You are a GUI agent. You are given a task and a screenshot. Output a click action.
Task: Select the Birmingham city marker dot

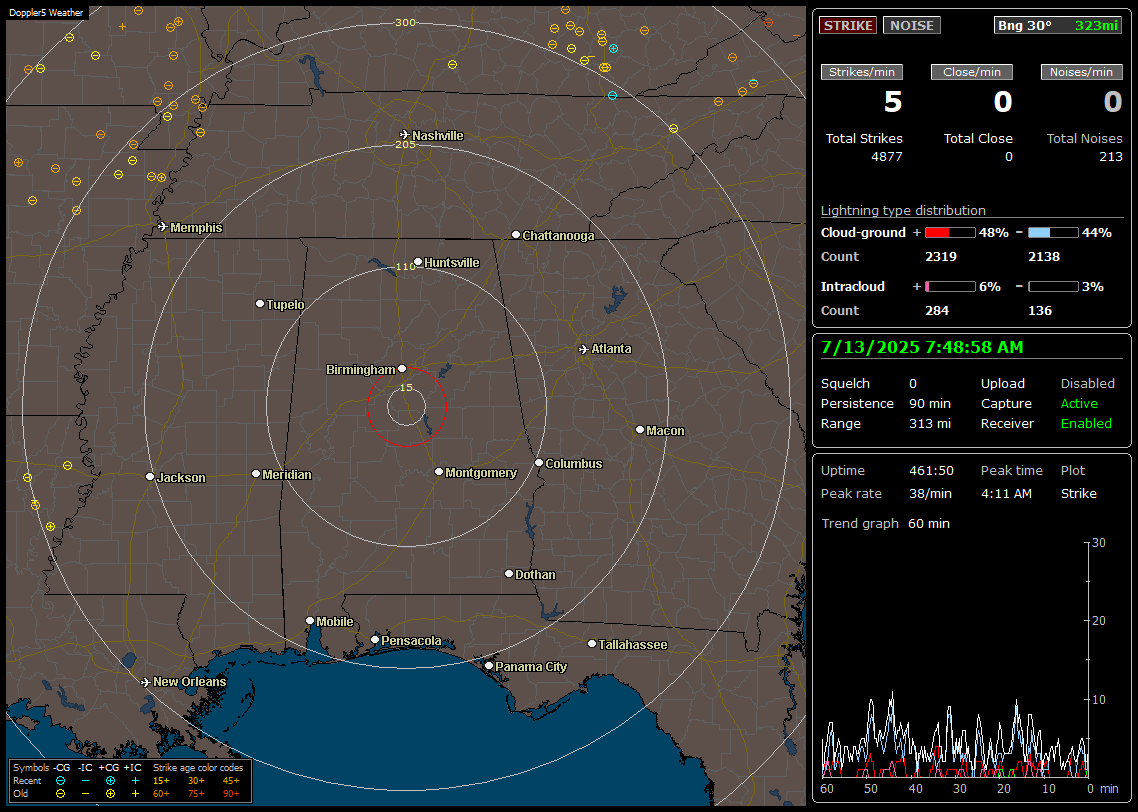tap(402, 369)
